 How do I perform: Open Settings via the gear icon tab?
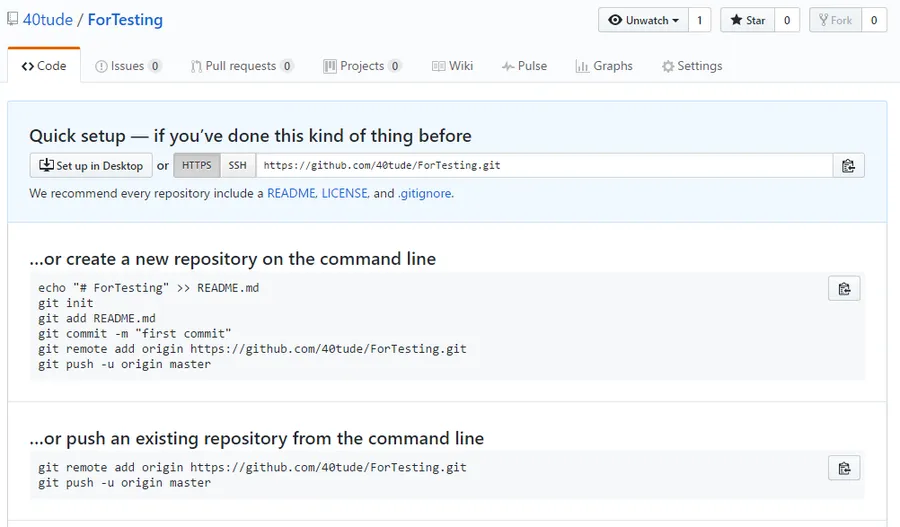[x=692, y=66]
